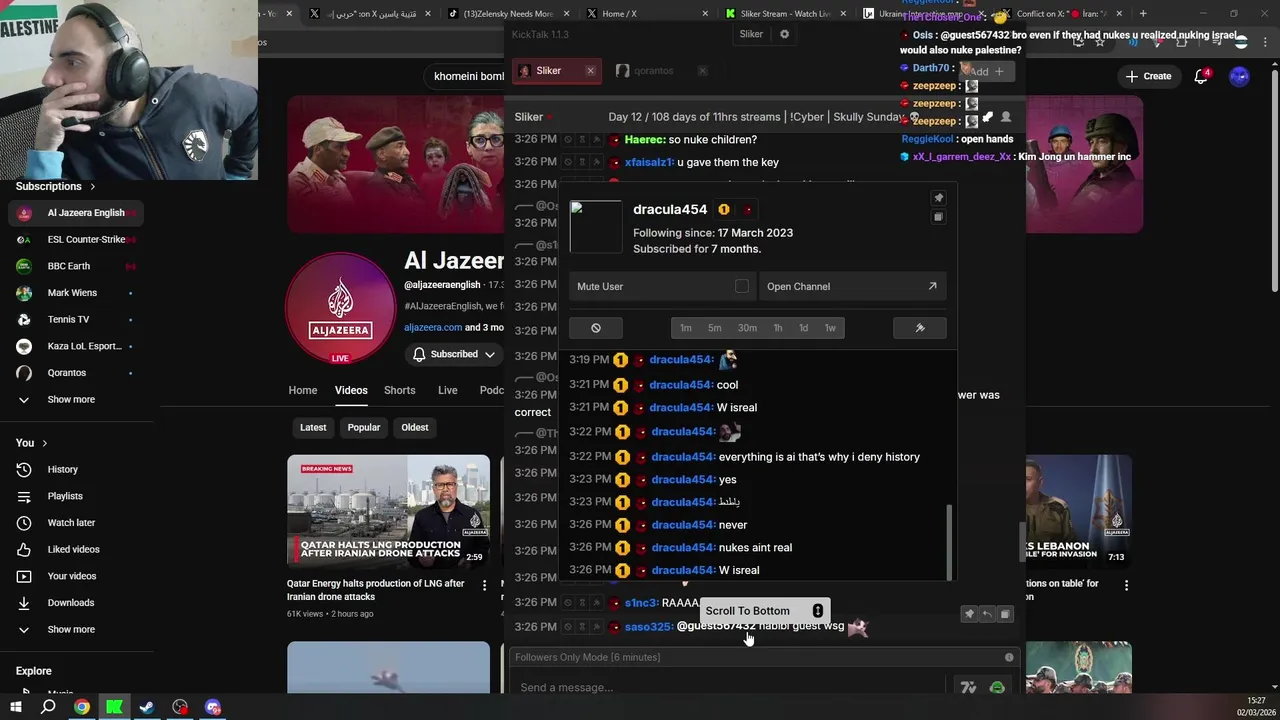
Task: Expand the You section chevron
Action: (44, 443)
